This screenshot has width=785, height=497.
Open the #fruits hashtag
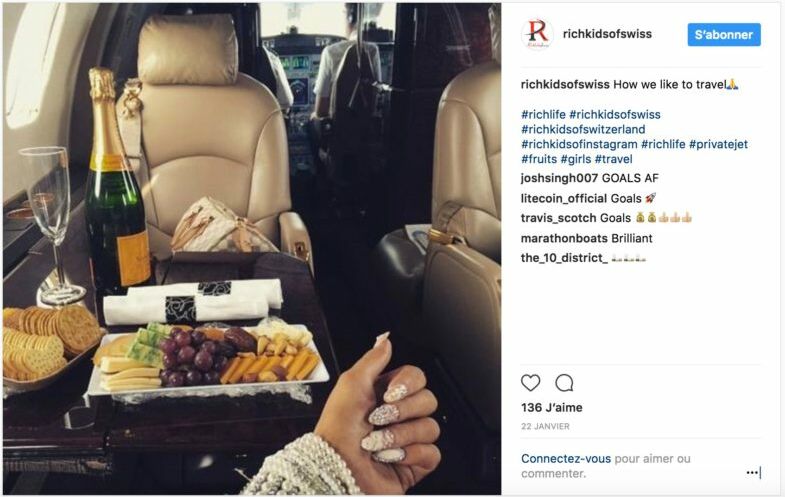click(x=539, y=159)
